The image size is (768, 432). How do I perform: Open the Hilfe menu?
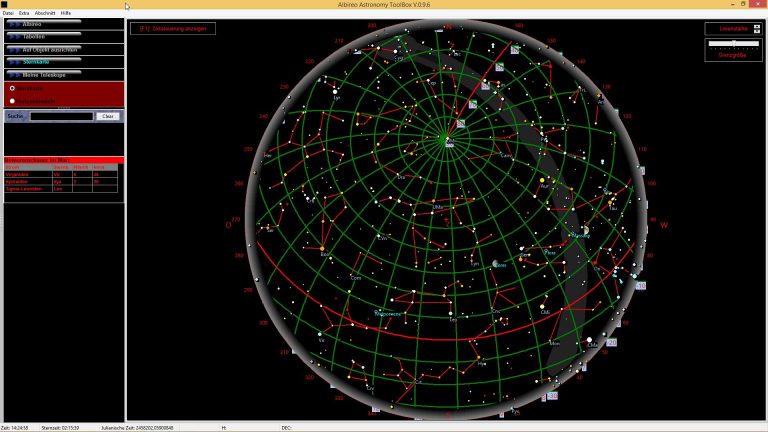[66, 13]
